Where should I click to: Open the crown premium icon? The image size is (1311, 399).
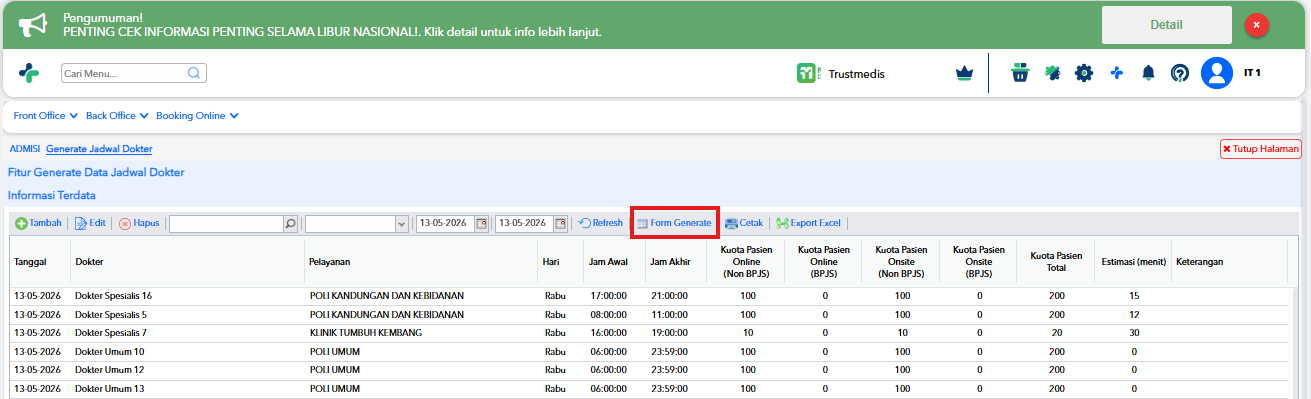(964, 73)
